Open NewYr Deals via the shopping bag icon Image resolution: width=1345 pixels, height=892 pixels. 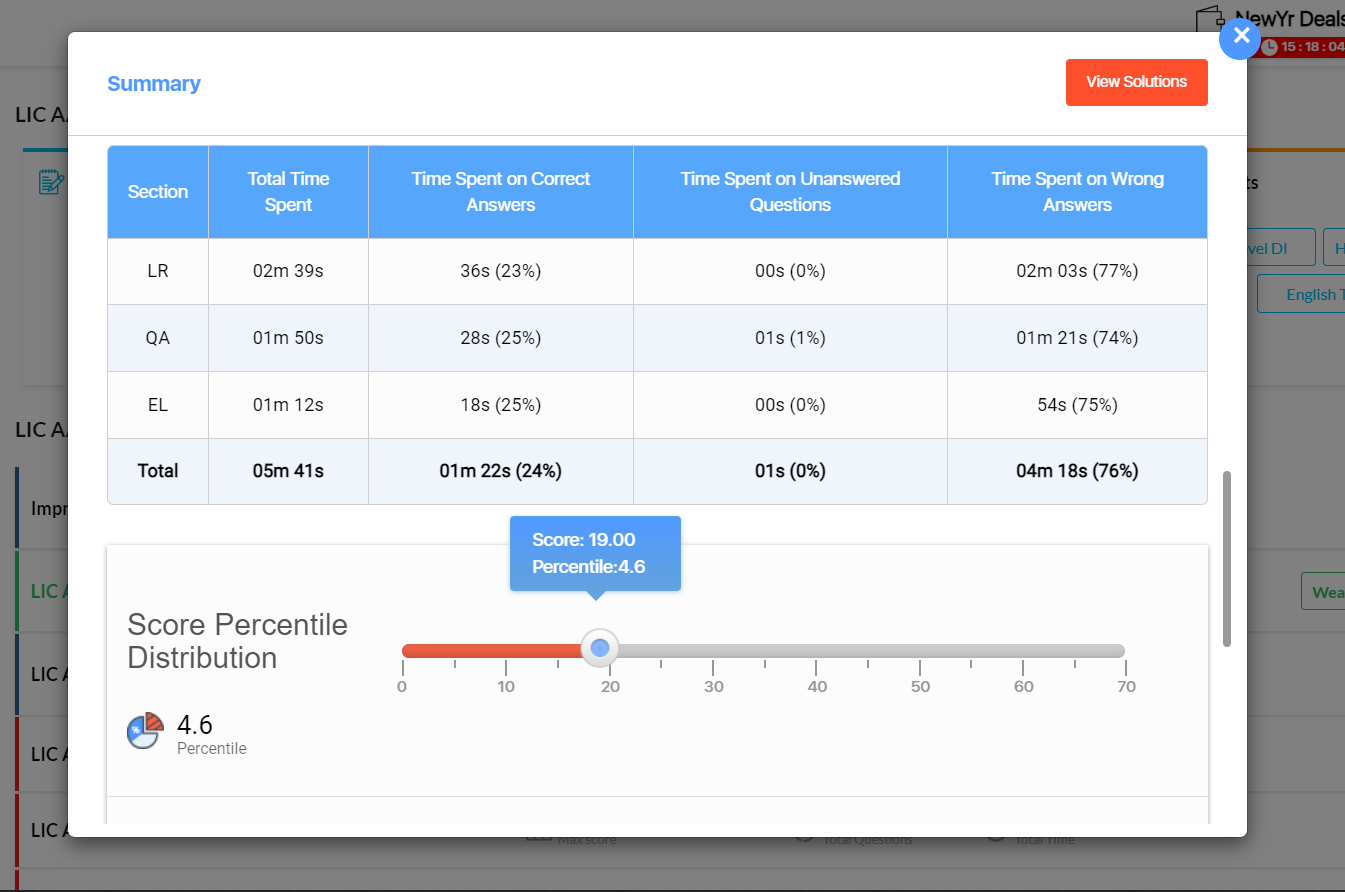point(1209,19)
